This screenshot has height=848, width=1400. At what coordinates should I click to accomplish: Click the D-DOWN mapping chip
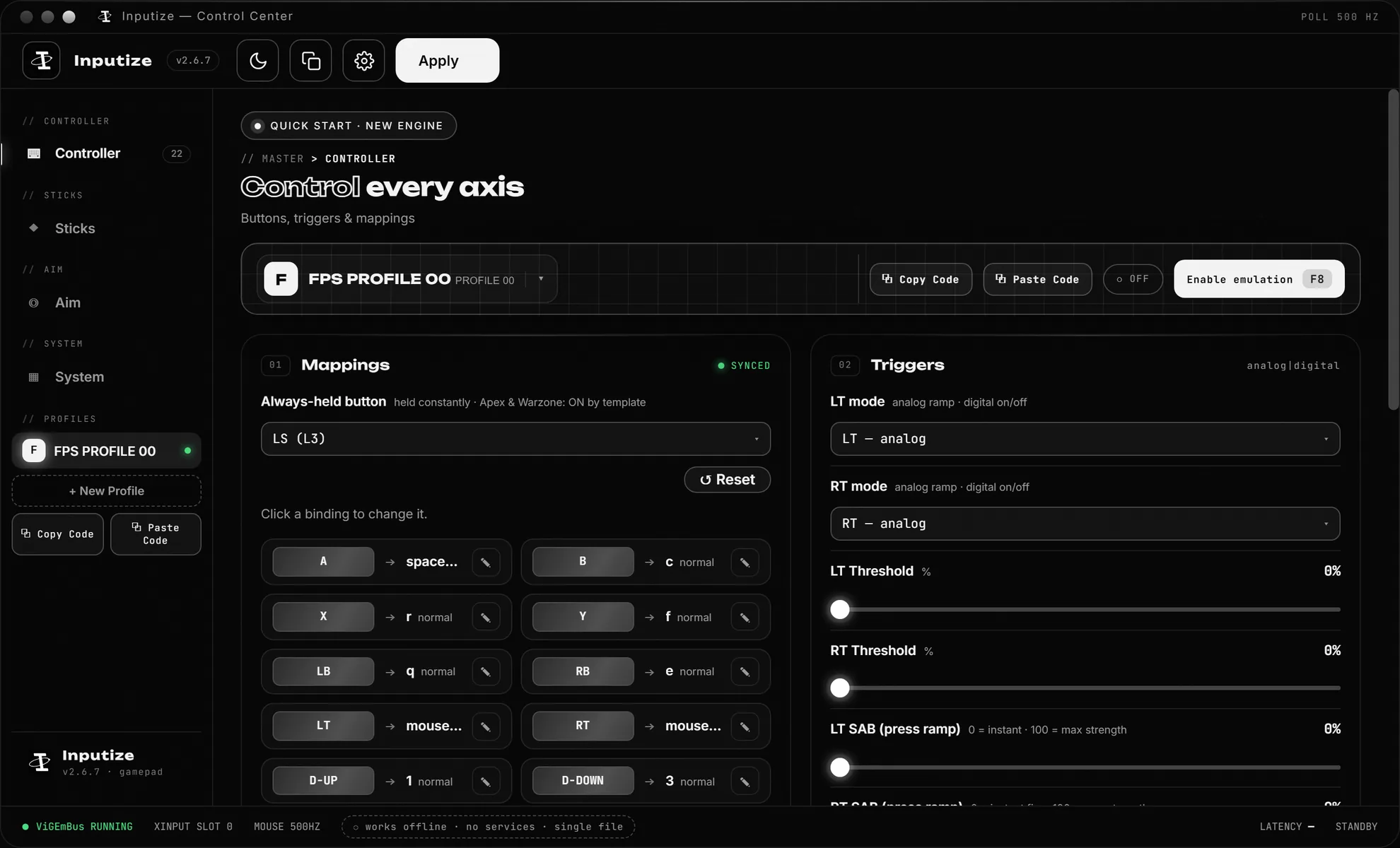pos(583,781)
